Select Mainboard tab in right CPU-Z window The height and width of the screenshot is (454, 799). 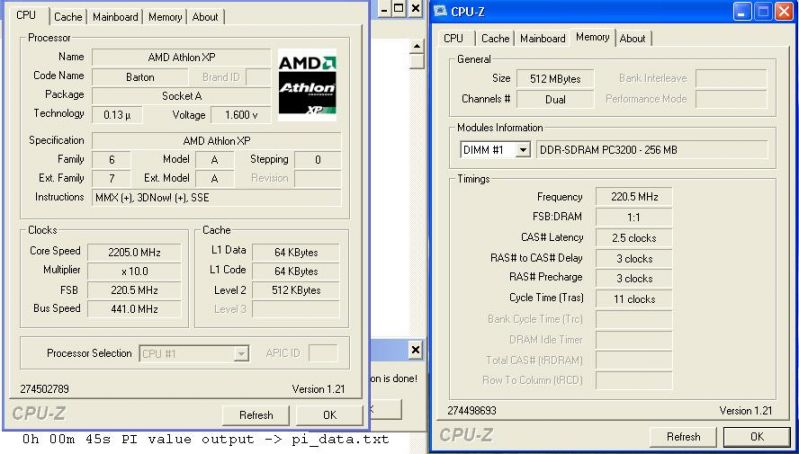[543, 38]
